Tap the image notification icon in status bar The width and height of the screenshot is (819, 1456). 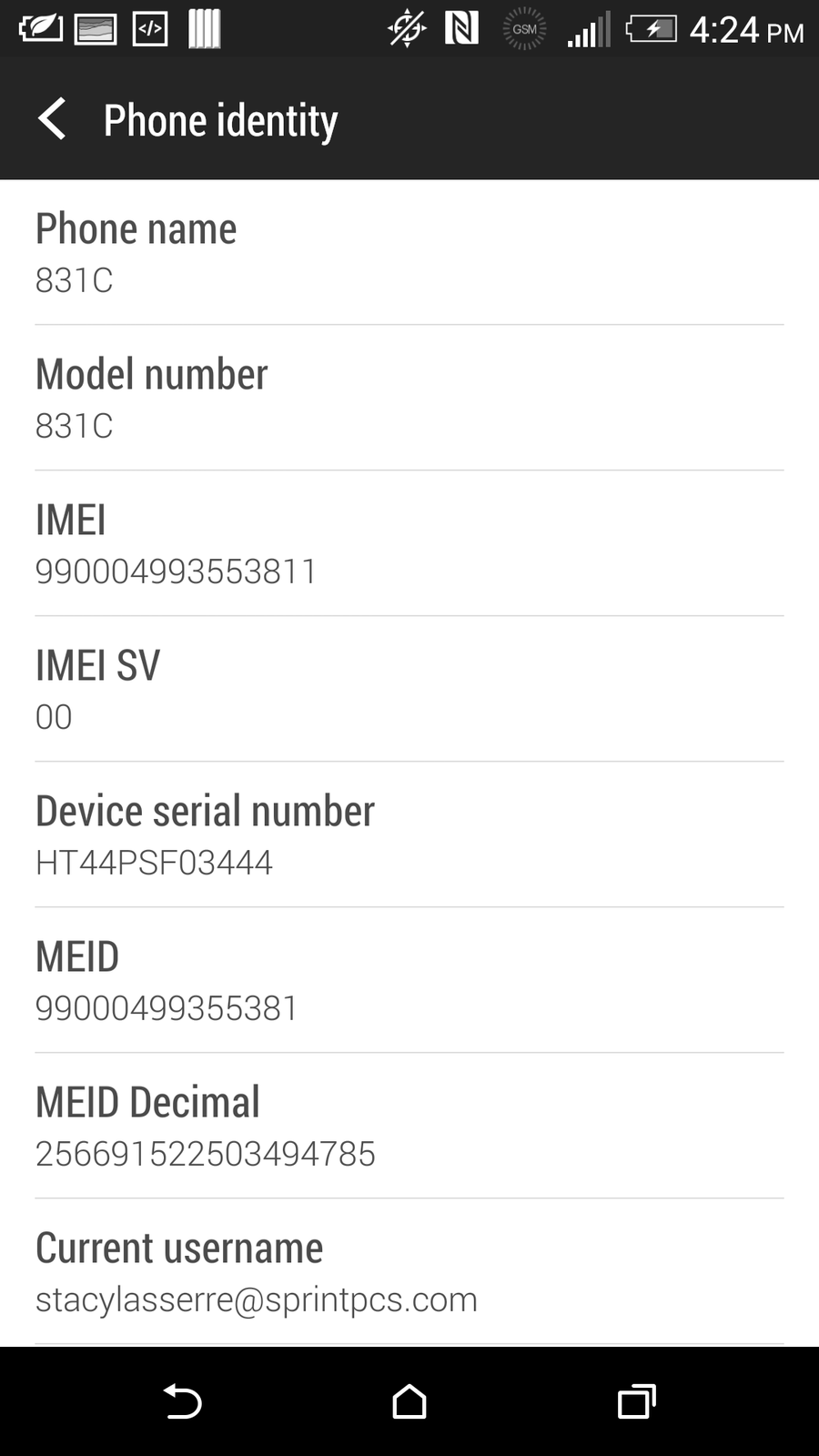click(95, 29)
